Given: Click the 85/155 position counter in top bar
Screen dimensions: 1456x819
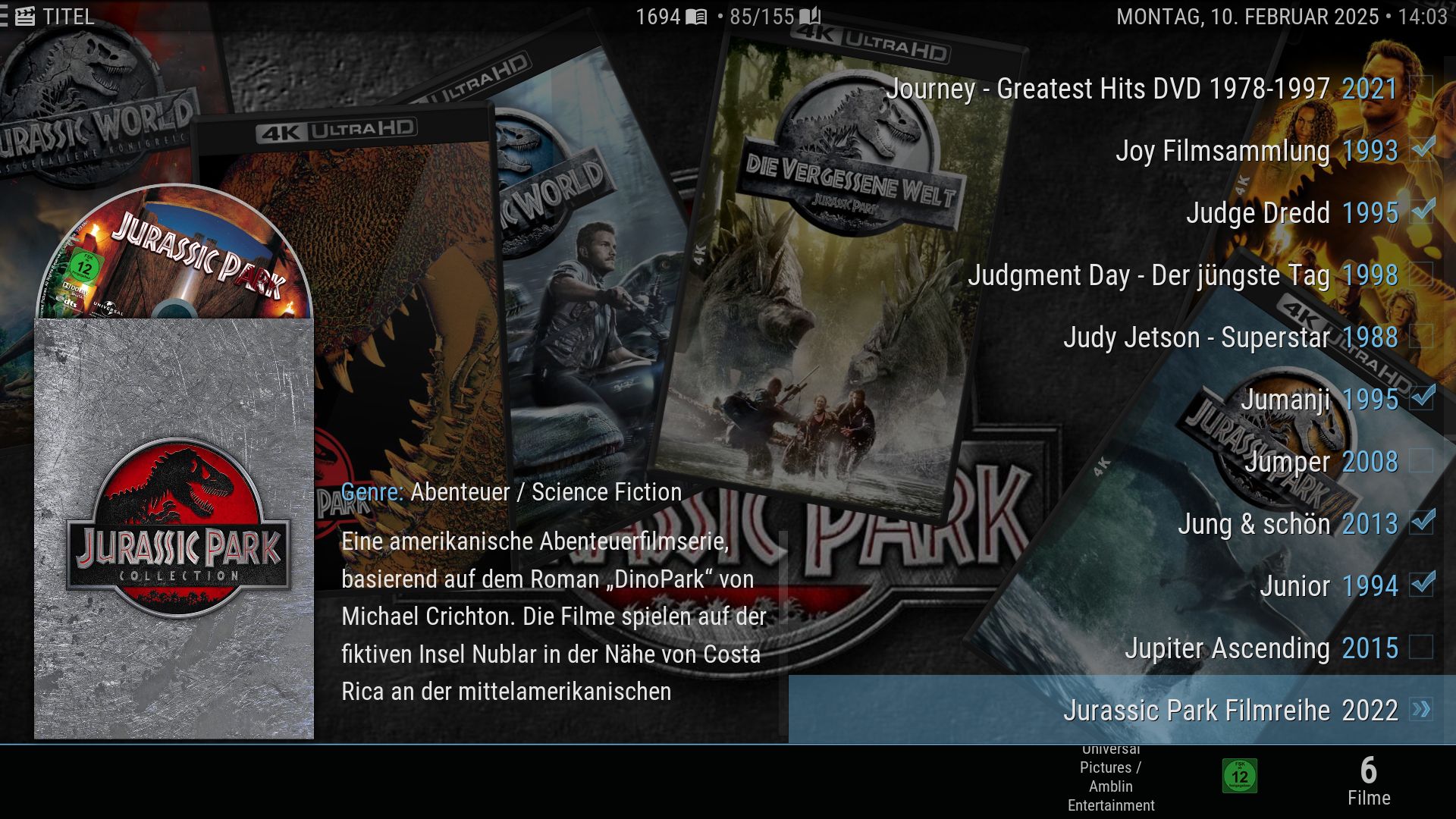Looking at the screenshot, I should 761,17.
